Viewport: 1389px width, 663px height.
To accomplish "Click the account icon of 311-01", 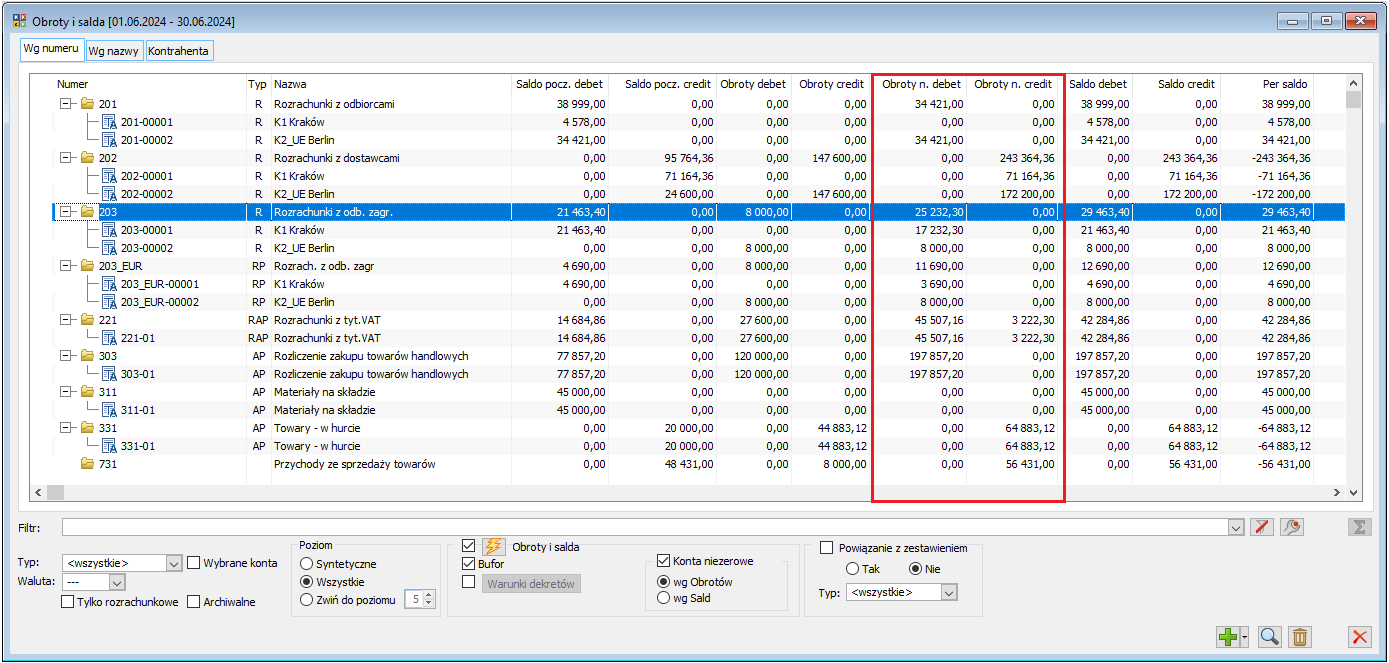I will 110,410.
